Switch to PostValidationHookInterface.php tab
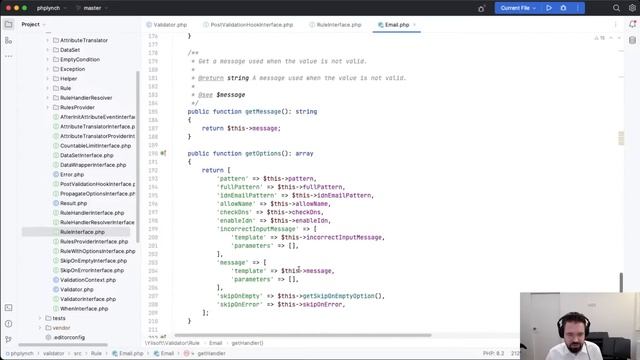The image size is (640, 360). 248,25
